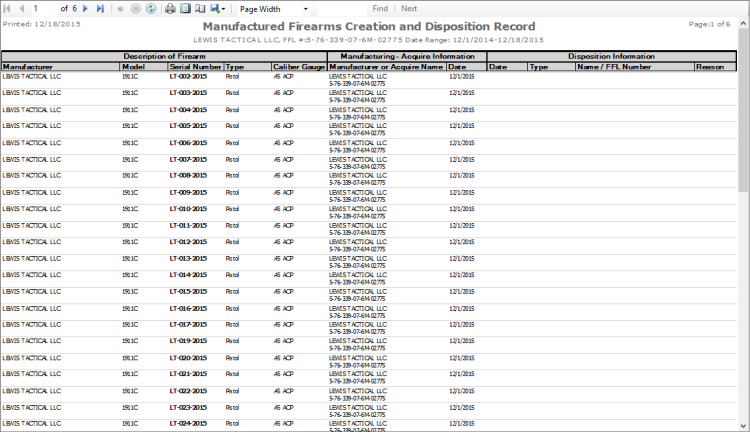This screenshot has height=432, width=750.
Task: Click serial number LT-023-2015
Action: pyautogui.click(x=188, y=408)
